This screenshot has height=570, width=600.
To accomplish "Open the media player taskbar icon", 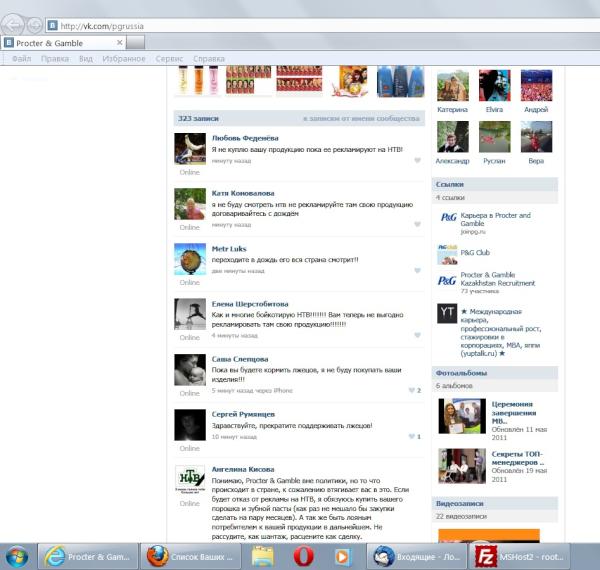I will pyautogui.click(x=342, y=557).
